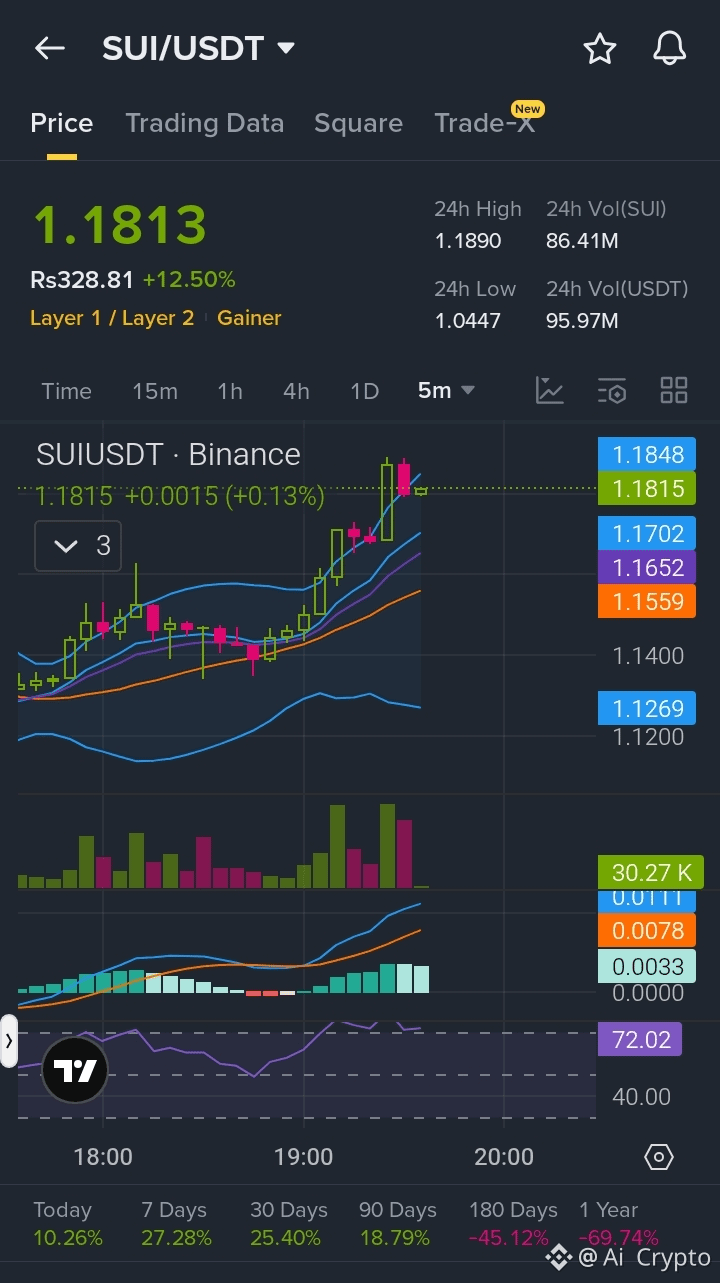The width and height of the screenshot is (720, 1283).
Task: Click the Rs328.81 converted price
Action: click(x=82, y=280)
